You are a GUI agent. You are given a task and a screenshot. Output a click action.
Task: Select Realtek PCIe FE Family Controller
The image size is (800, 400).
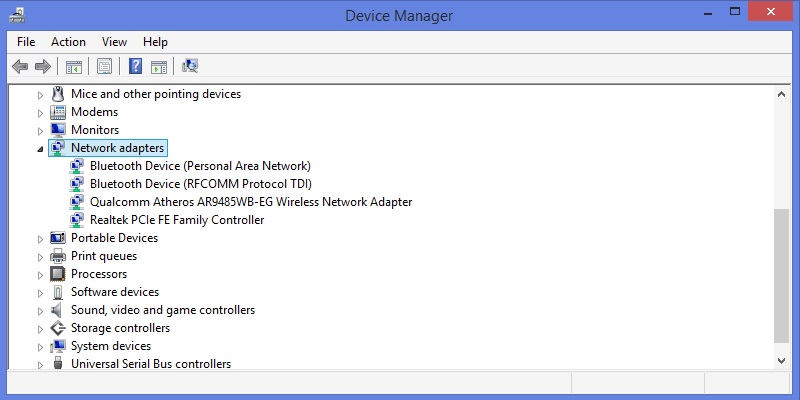[x=177, y=220]
